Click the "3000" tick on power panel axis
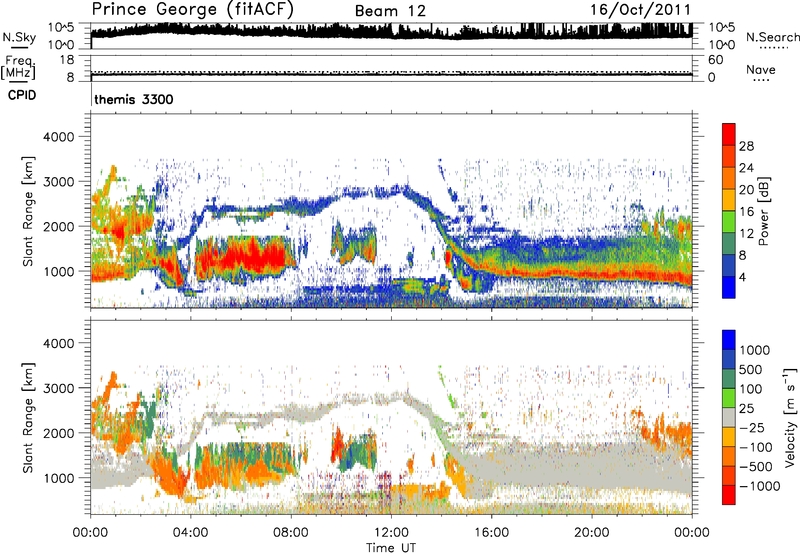Image resolution: width=800 pixels, height=554 pixels. [x=59, y=182]
